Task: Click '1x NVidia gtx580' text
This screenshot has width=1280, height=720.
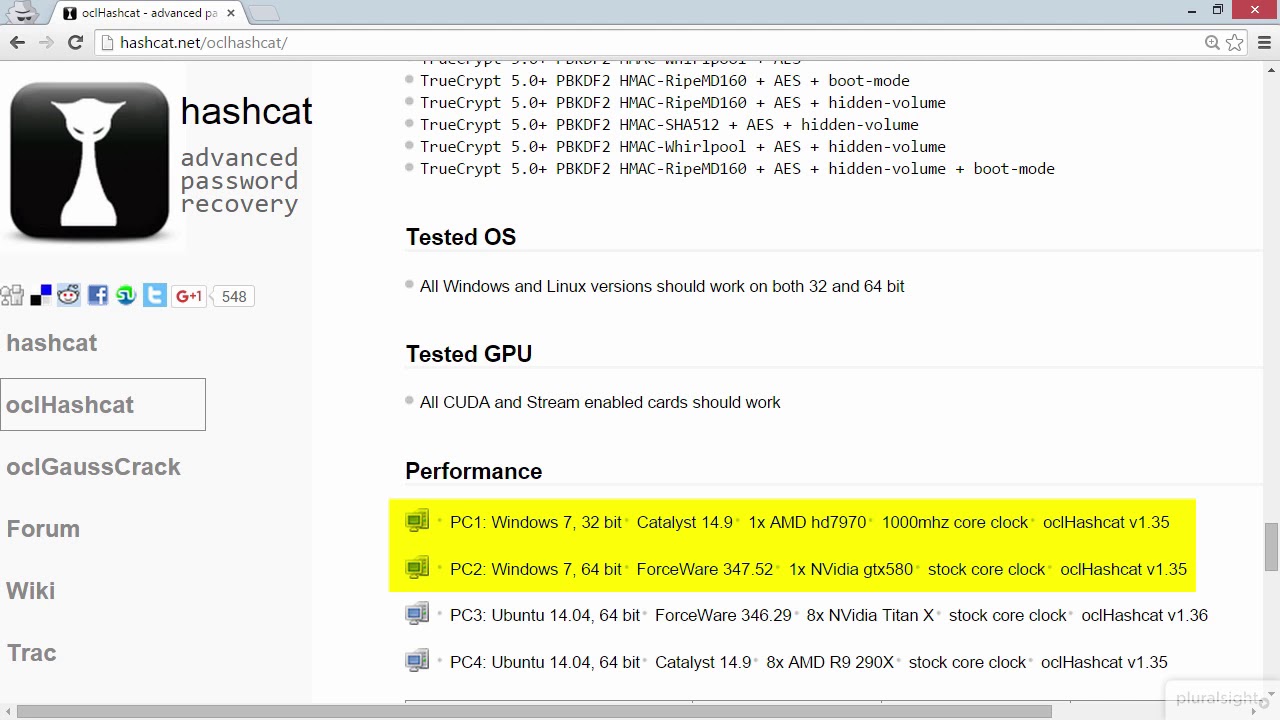Action: pyautogui.click(x=851, y=569)
